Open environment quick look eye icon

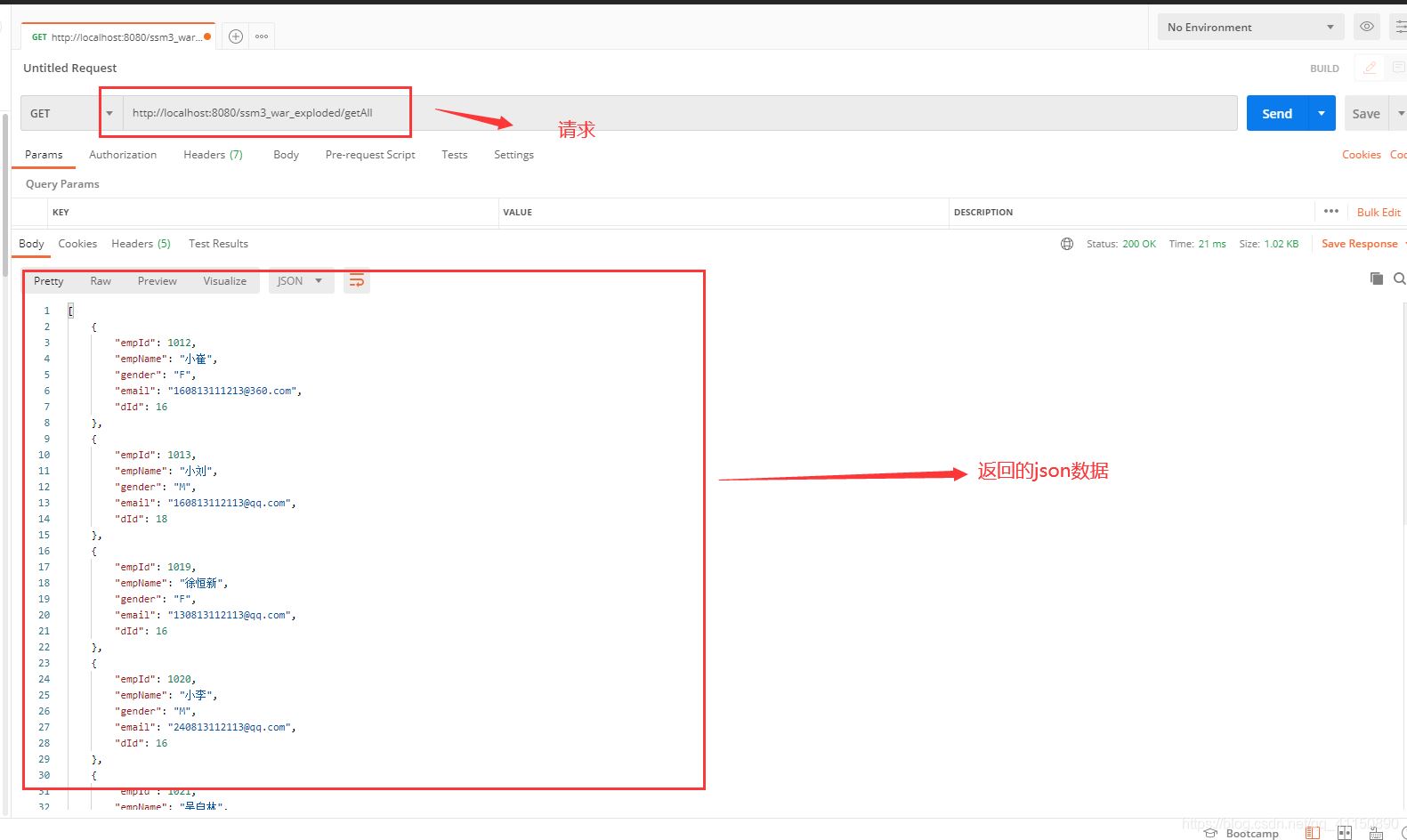[1367, 27]
